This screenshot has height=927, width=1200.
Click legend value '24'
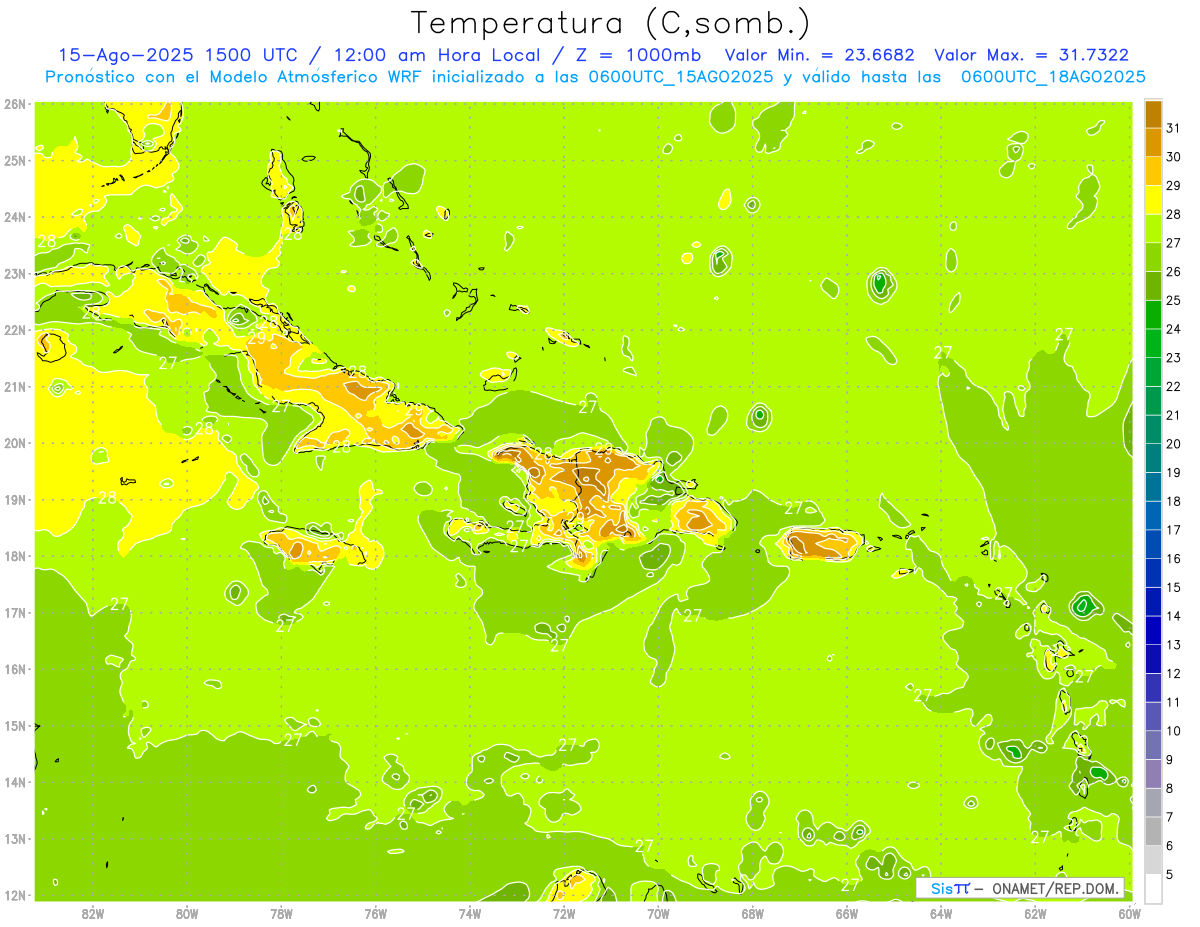[x=1173, y=329]
